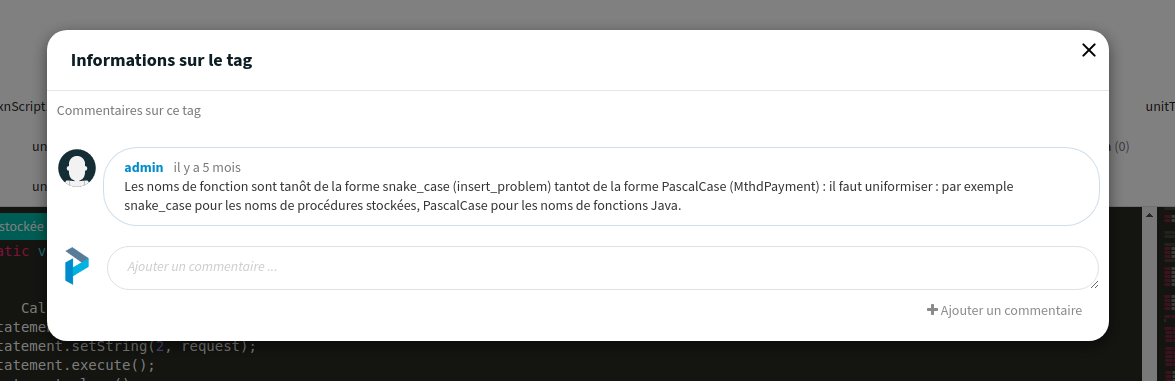This screenshot has height=381, width=1175.
Task: Click the blue P logo avatar
Action: pos(77,266)
